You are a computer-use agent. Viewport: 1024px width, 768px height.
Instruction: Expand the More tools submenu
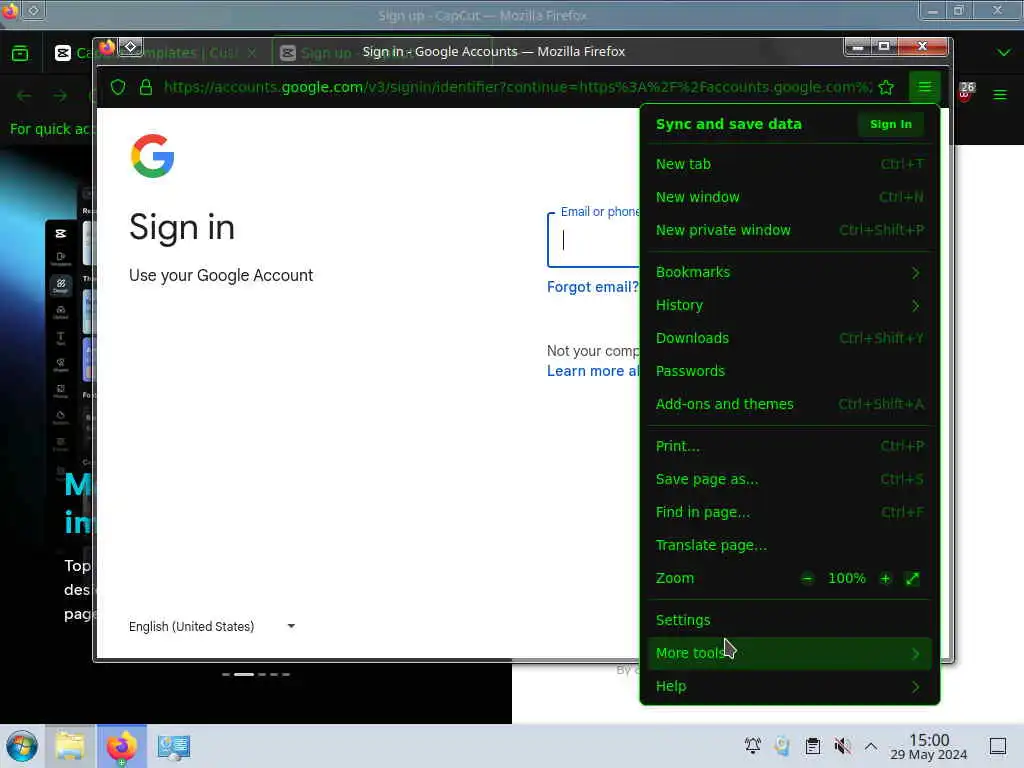pos(790,654)
